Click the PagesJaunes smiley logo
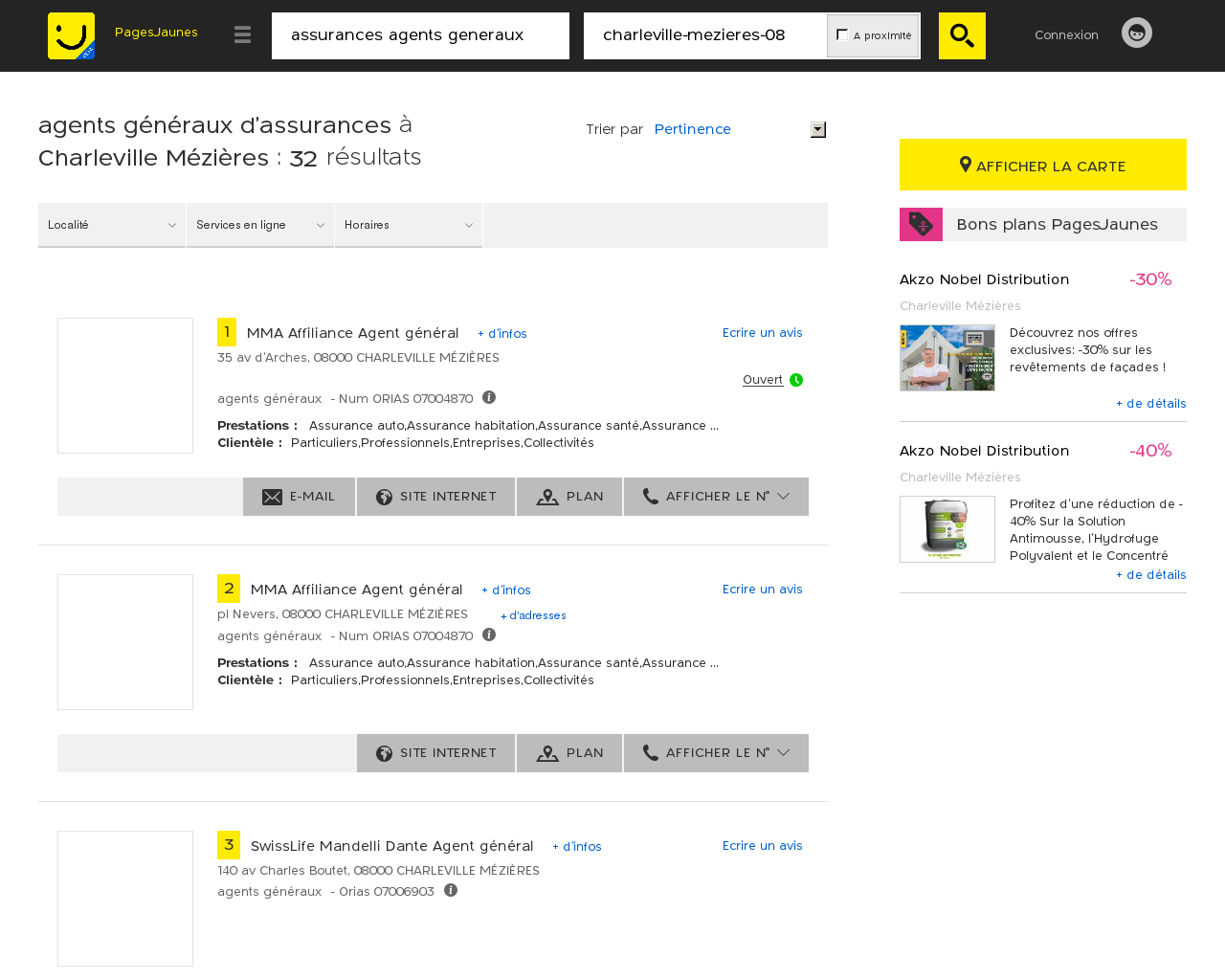This screenshot has width=1225, height=980. coord(71,35)
